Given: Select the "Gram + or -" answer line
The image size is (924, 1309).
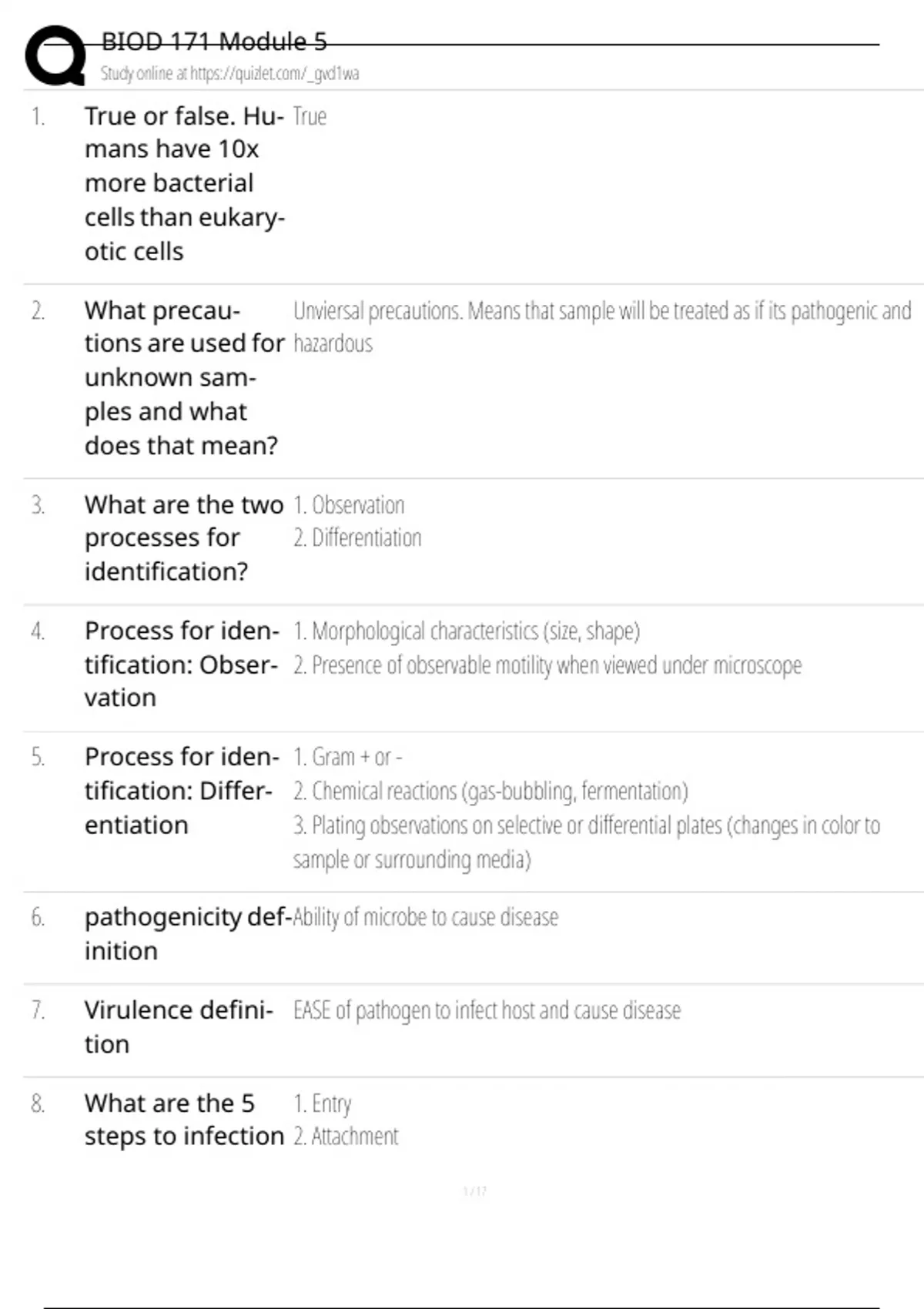Looking at the screenshot, I should point(347,758).
